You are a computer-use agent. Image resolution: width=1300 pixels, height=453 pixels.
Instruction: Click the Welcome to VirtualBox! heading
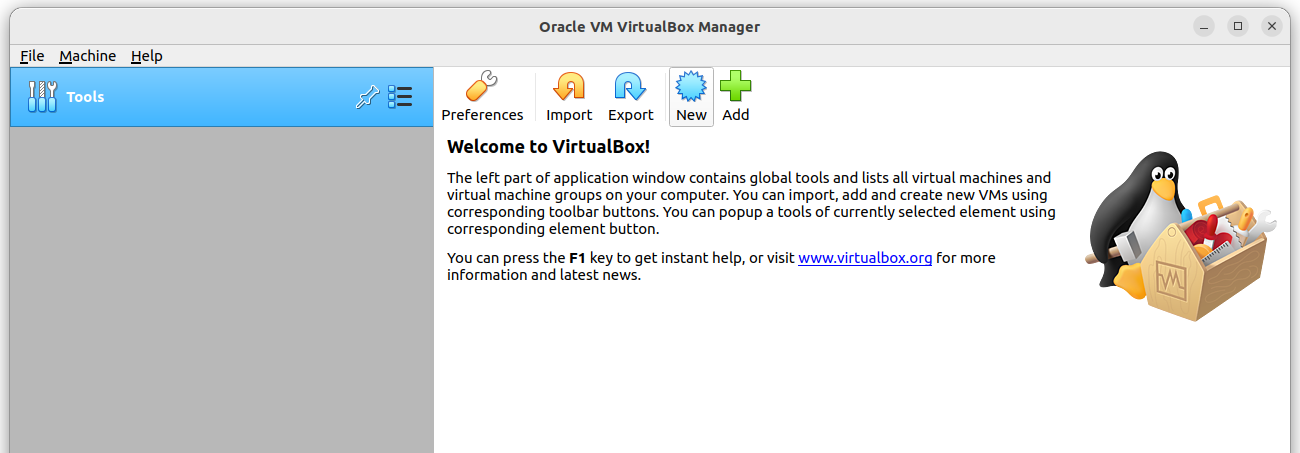548,147
